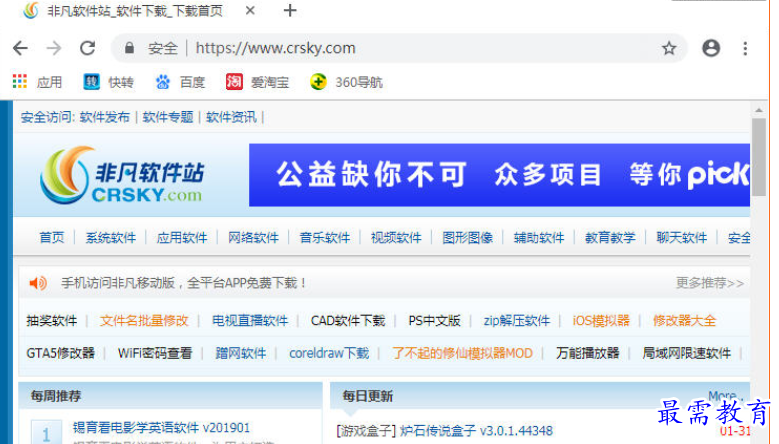
Task: Open zip解压软件 link
Action: click(x=517, y=321)
